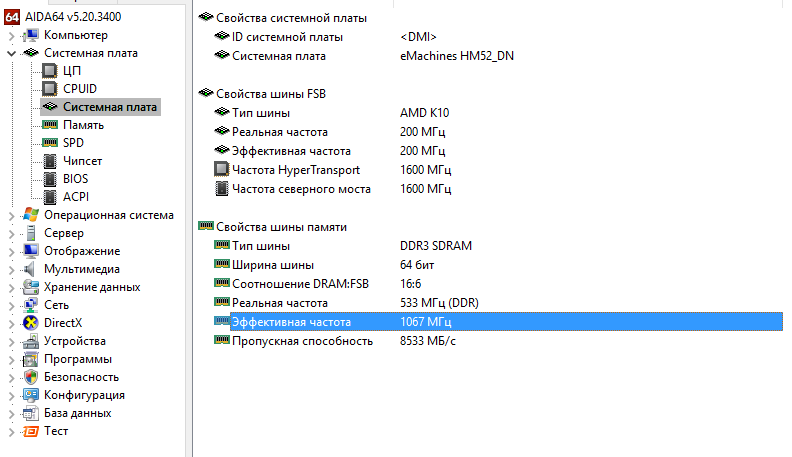Viewport: 792px width, 457px height.
Task: Select the BIOS tree entry
Action: click(75, 179)
